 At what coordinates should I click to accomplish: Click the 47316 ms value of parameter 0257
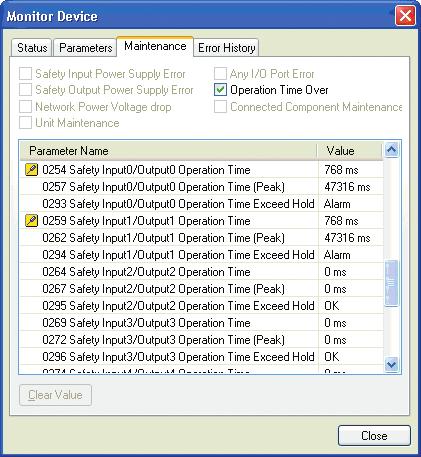tap(347, 187)
